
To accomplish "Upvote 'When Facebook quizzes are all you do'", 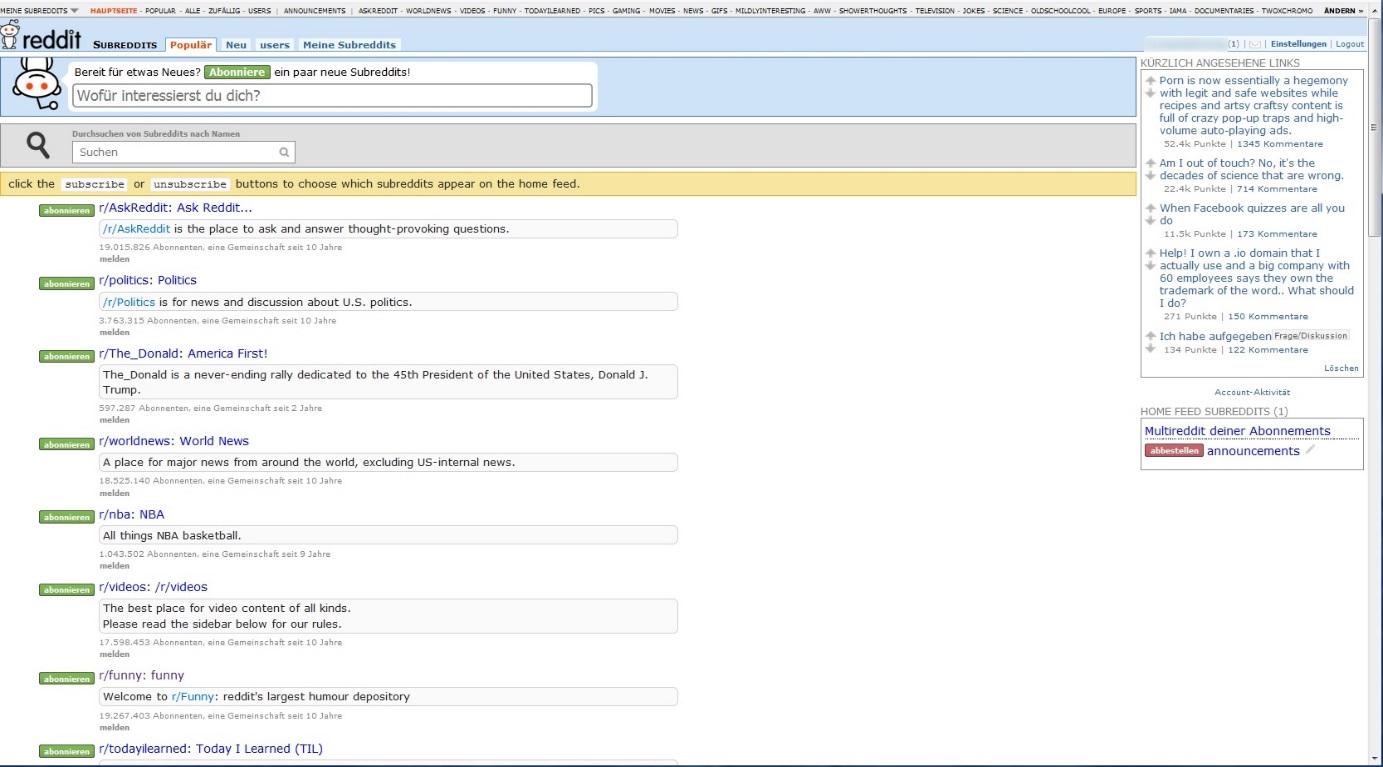I will click(x=1151, y=208).
